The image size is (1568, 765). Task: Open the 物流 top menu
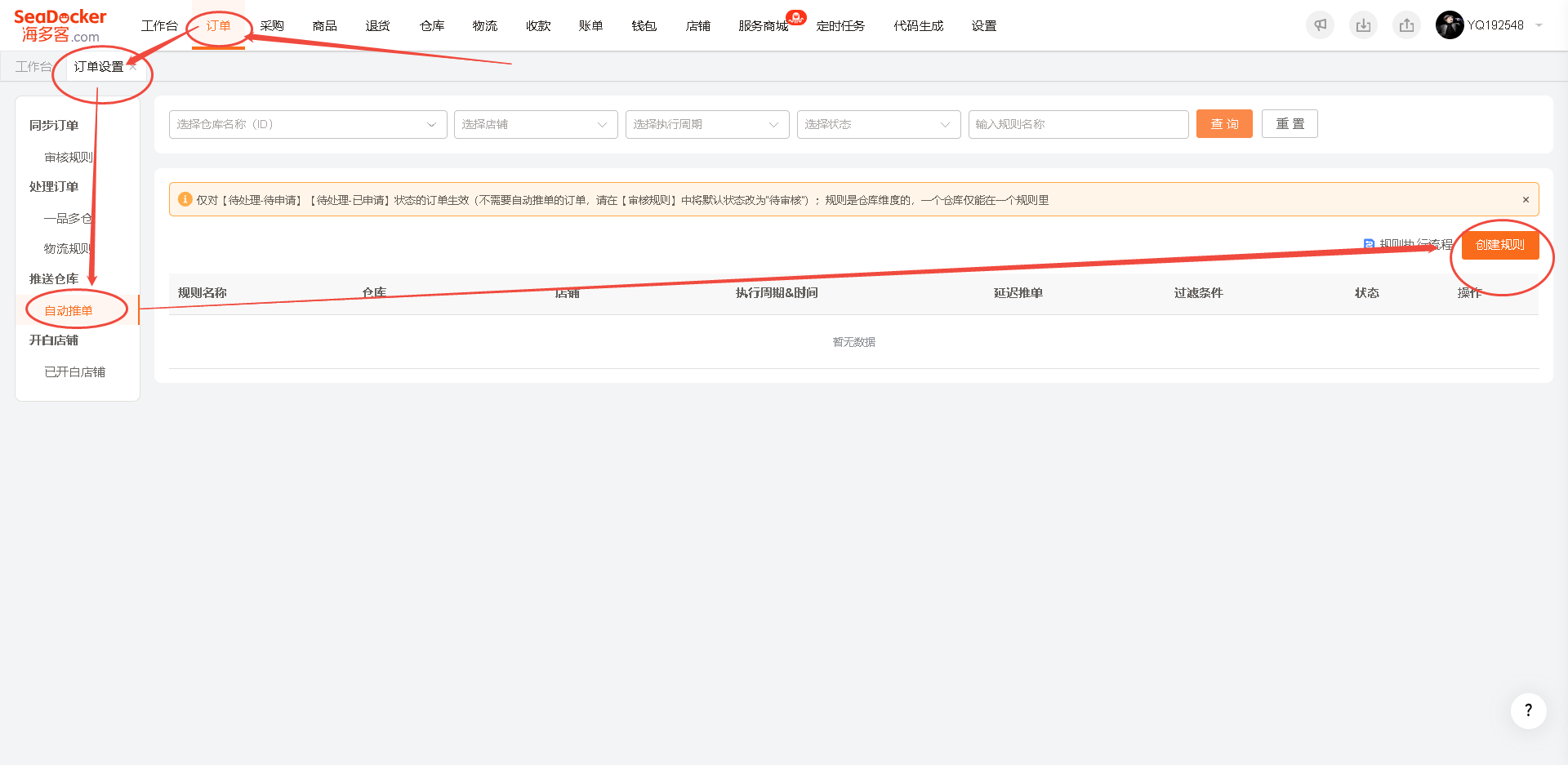click(485, 26)
